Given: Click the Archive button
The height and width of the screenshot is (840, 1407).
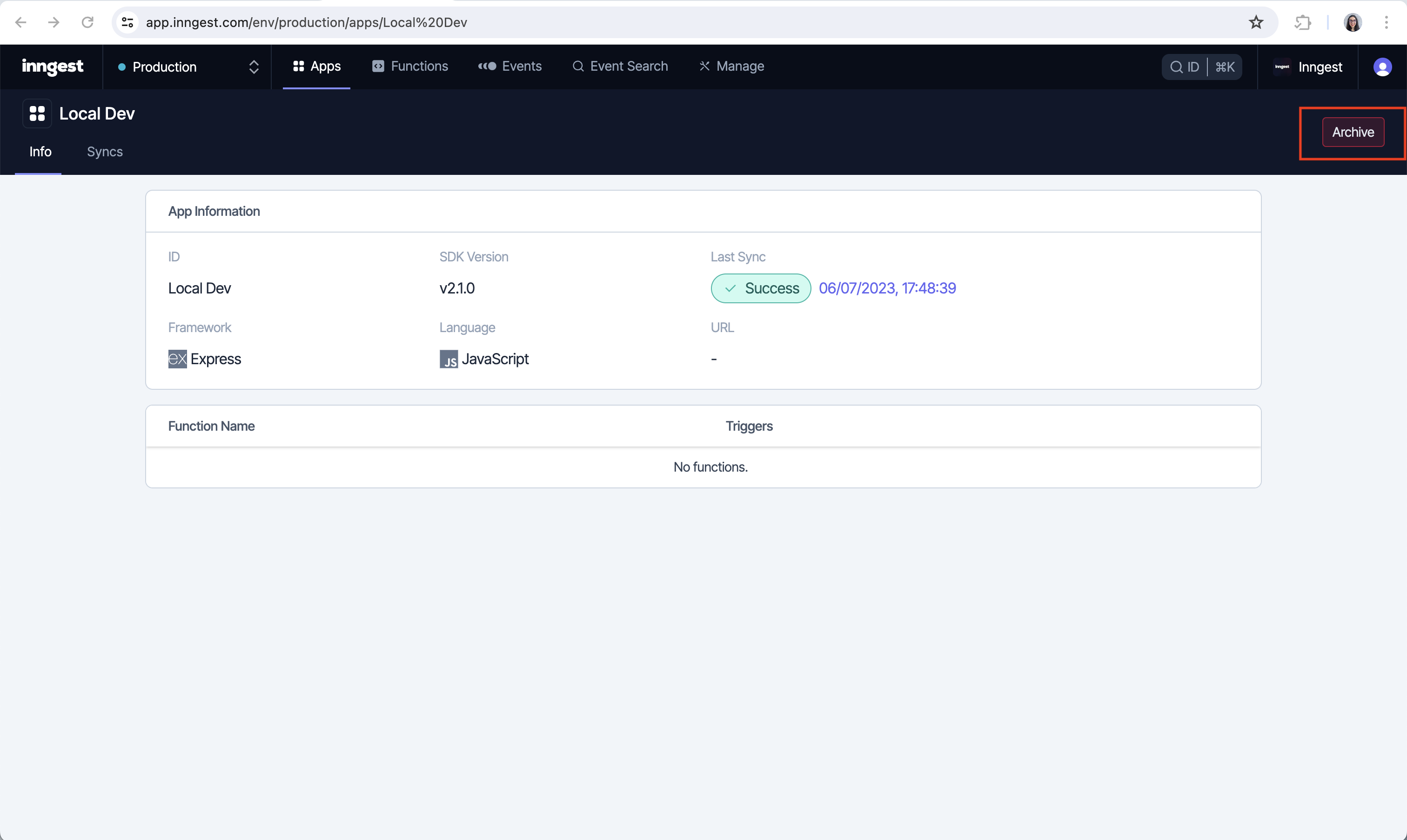Looking at the screenshot, I should tap(1353, 131).
